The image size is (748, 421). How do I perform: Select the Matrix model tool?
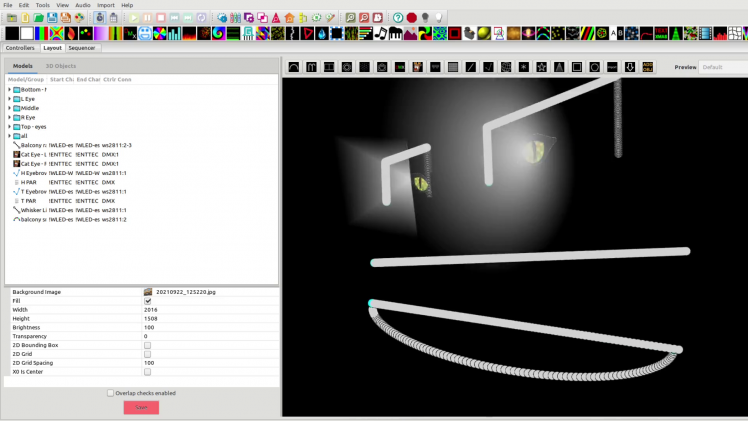453,67
